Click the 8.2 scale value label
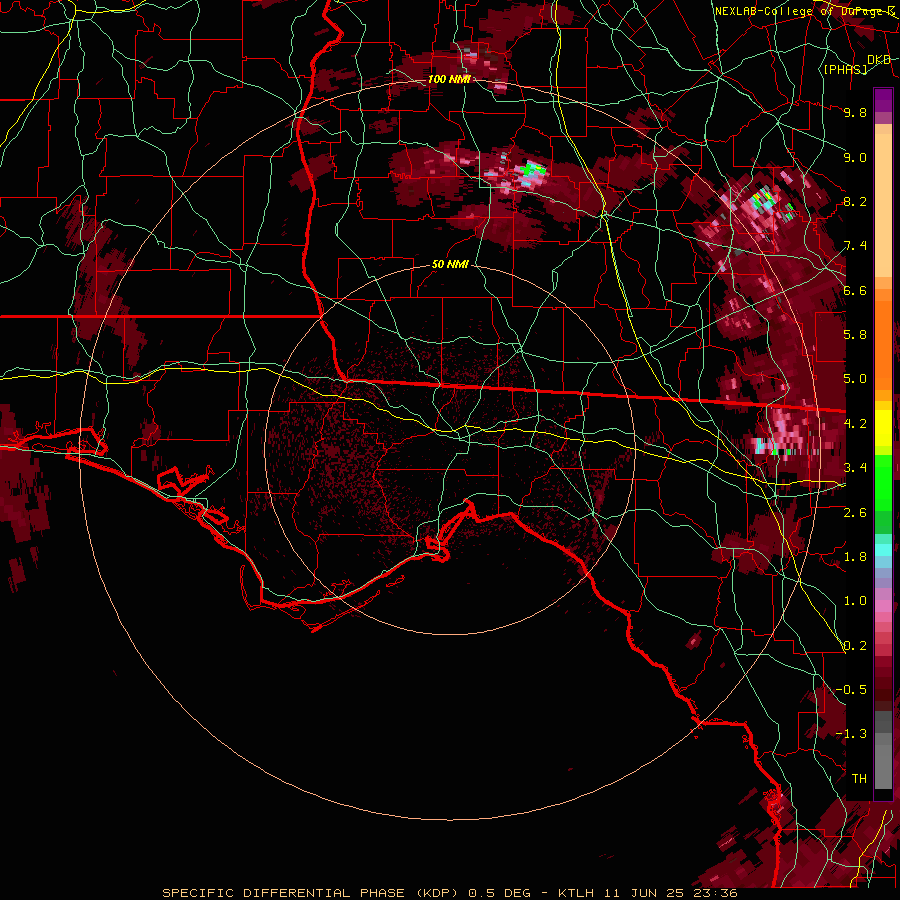Image resolution: width=900 pixels, height=900 pixels. [x=855, y=201]
